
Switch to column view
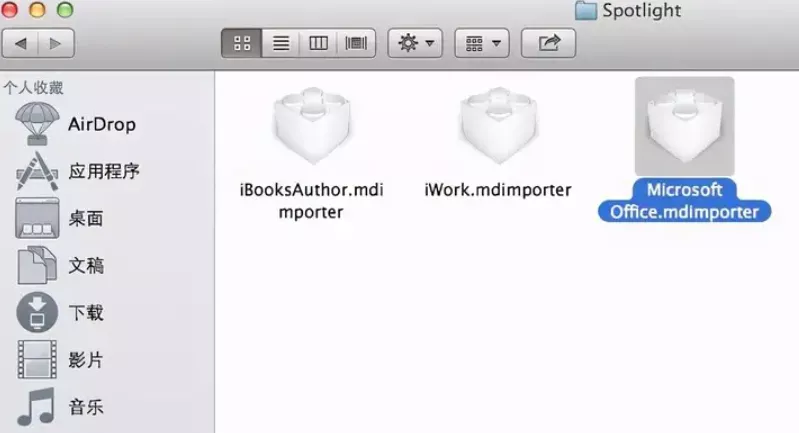tap(318, 43)
